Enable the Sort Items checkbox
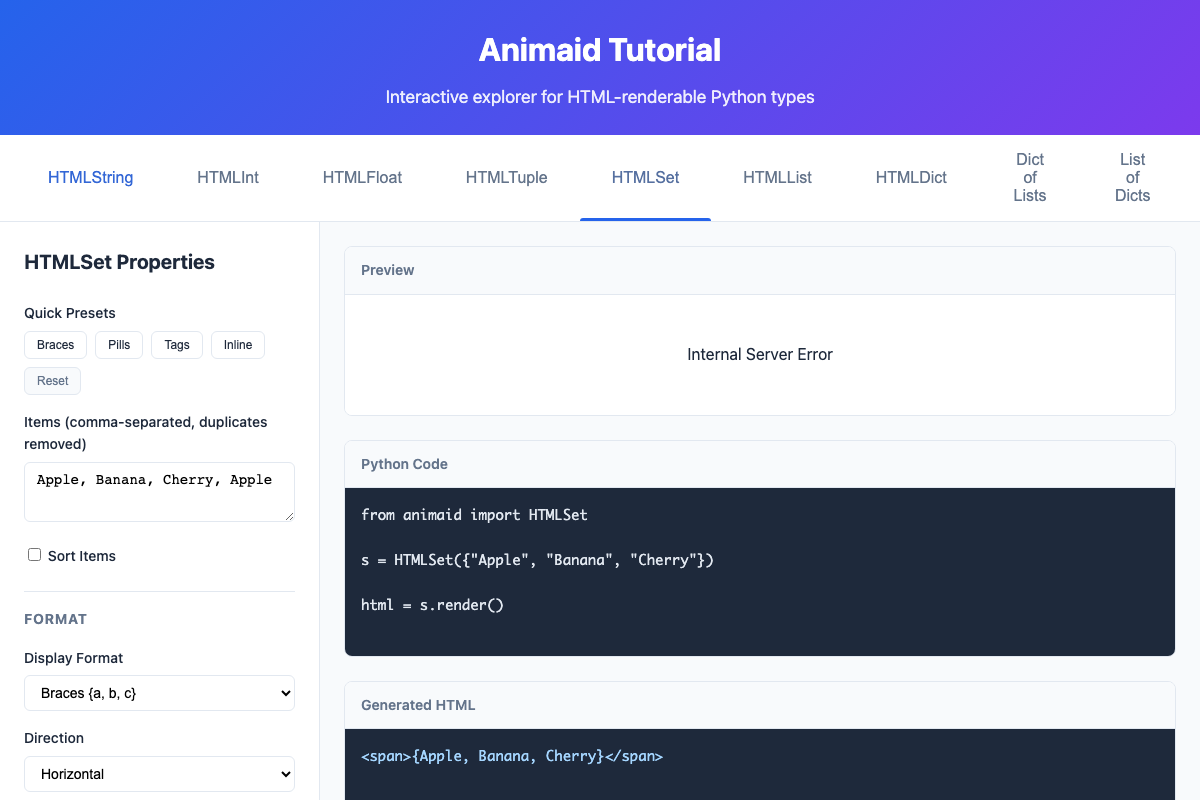The width and height of the screenshot is (1200, 800). click(x=34, y=554)
